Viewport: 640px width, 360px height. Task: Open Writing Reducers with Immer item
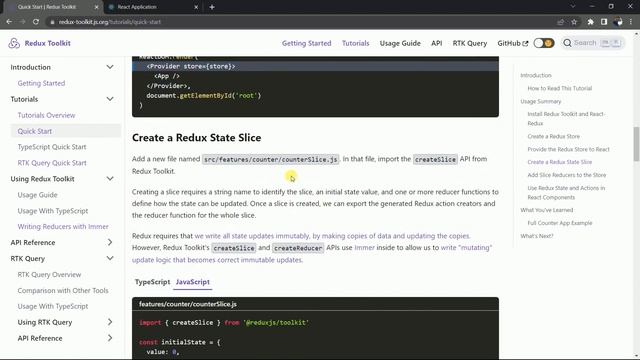63,227
